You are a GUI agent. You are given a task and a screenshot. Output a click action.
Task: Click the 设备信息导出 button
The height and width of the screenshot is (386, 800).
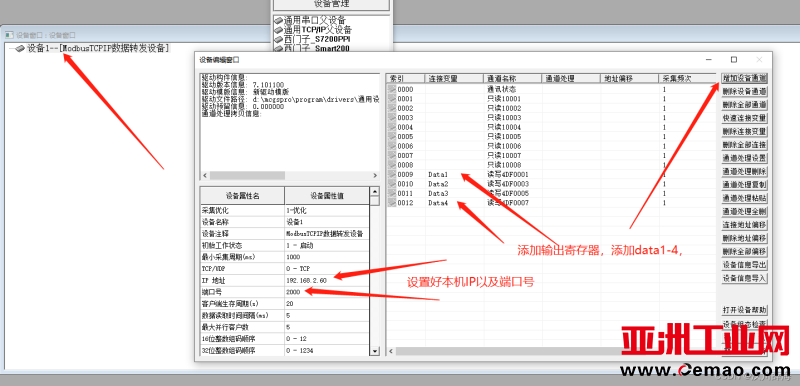(x=744, y=265)
